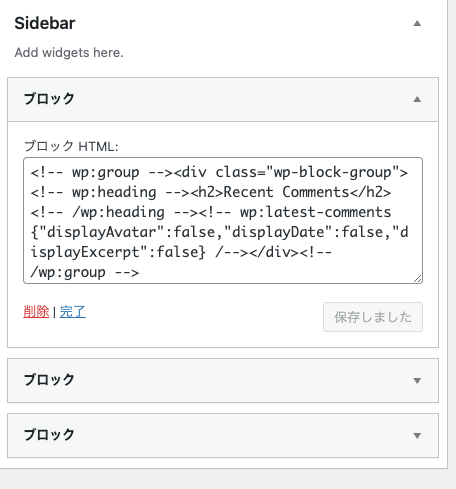The width and height of the screenshot is (456, 489).
Task: Click the second ブロック widget title text
Action: [x=49, y=380]
